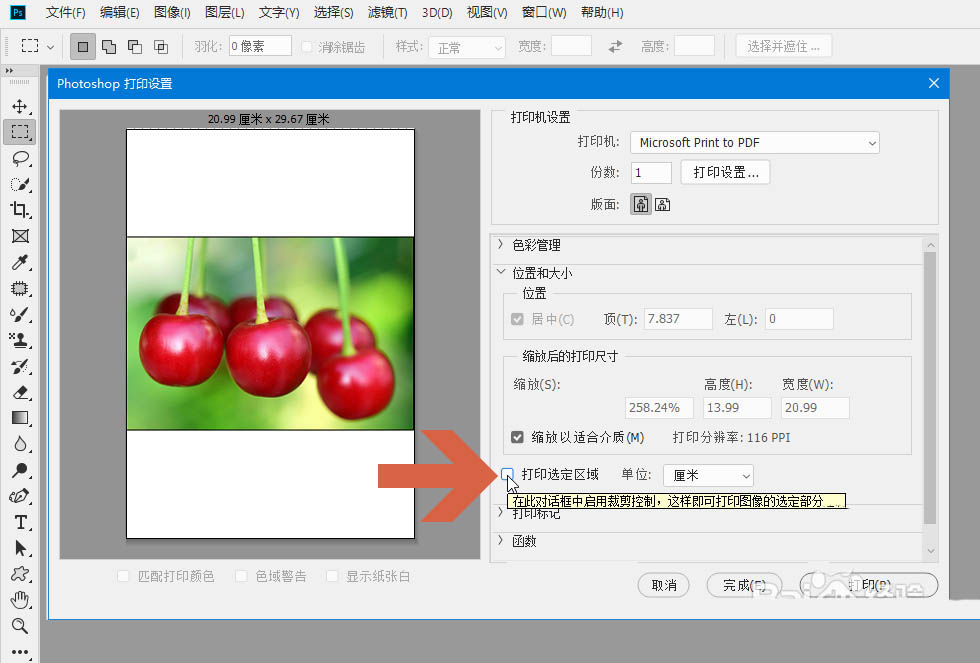Screen dimensions: 980x663
Task: Open the 图层(L) menu
Action: (x=224, y=12)
